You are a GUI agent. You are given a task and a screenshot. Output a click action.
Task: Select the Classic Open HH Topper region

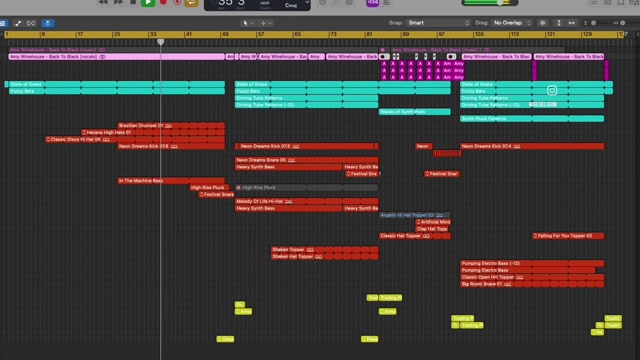[x=532, y=277]
